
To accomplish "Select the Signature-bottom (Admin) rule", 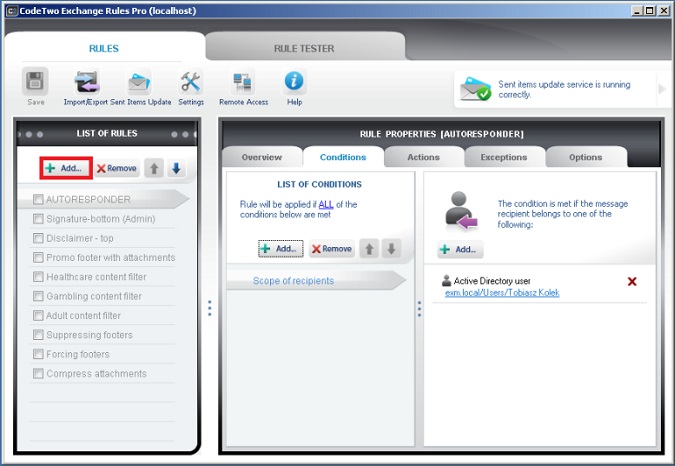I will pos(101,219).
